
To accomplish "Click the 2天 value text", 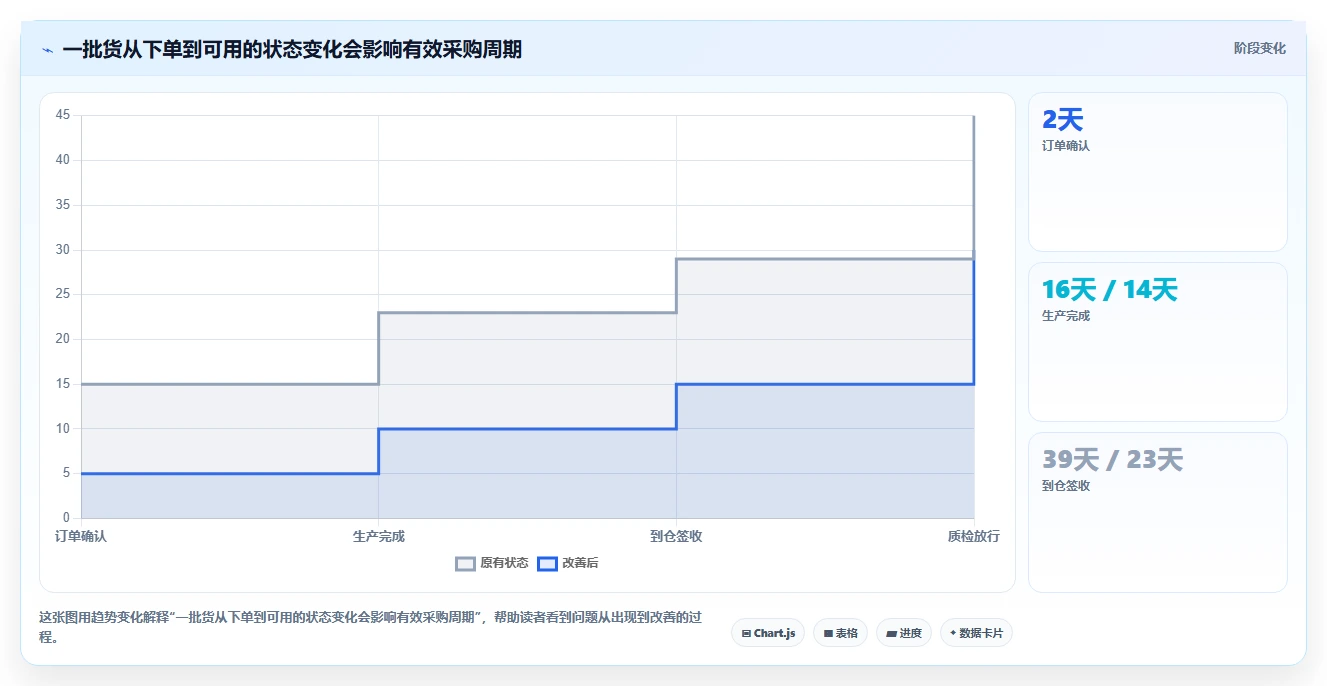I will 1062,120.
